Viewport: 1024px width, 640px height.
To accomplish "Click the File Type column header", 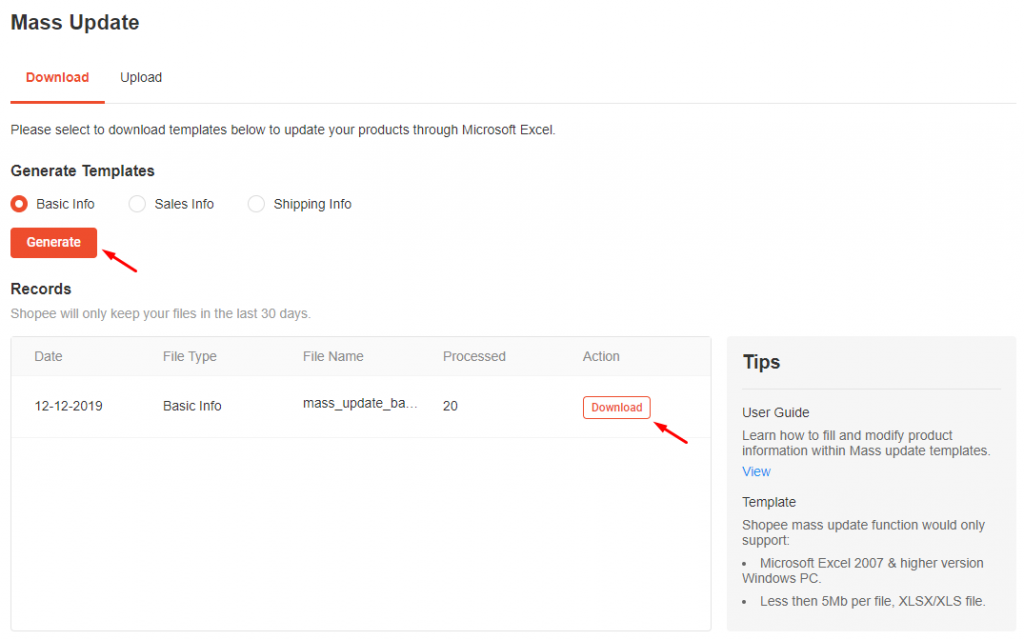I will (x=189, y=356).
